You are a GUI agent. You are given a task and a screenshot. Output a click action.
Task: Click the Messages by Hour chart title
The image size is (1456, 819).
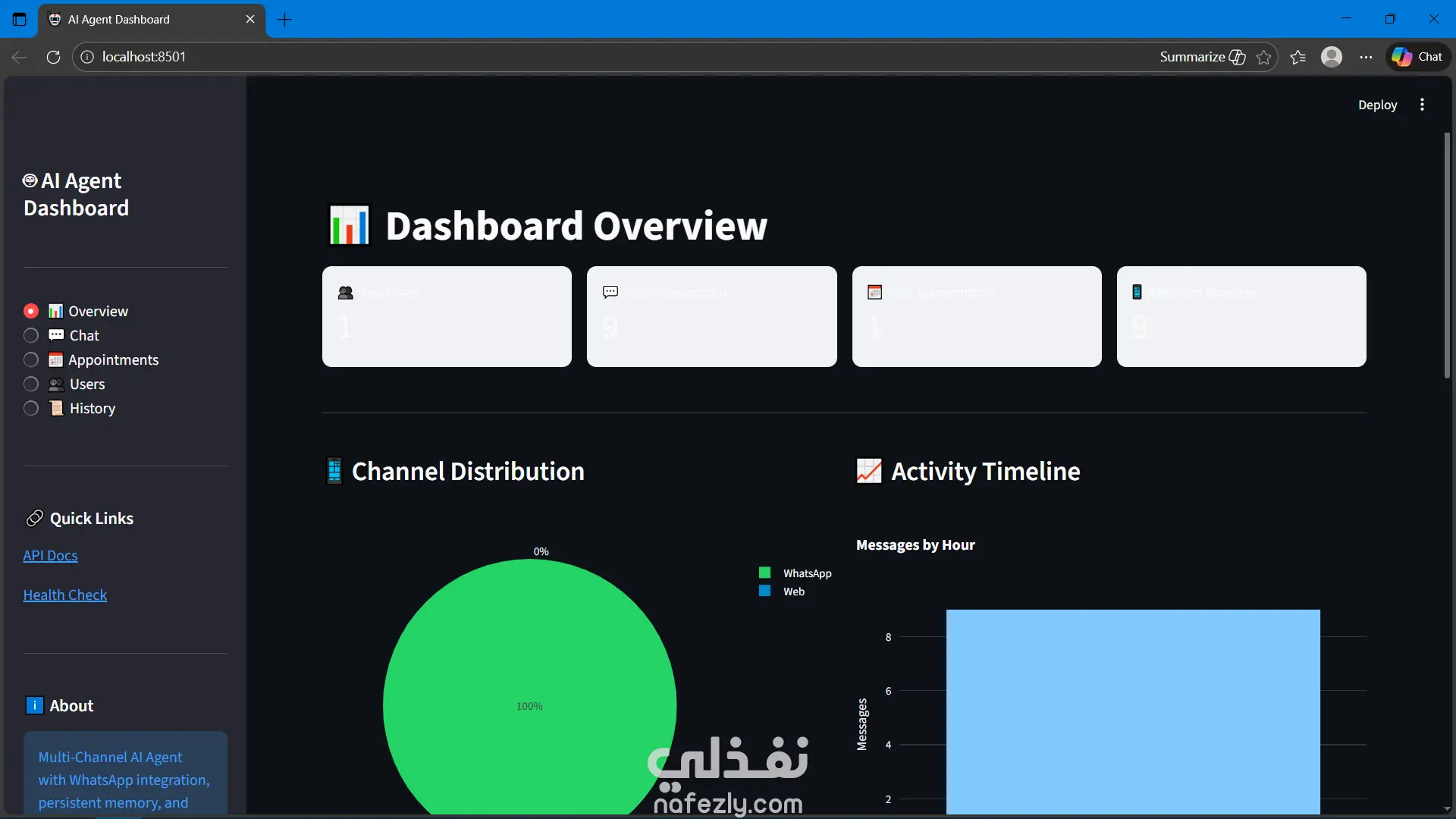pyautogui.click(x=915, y=544)
